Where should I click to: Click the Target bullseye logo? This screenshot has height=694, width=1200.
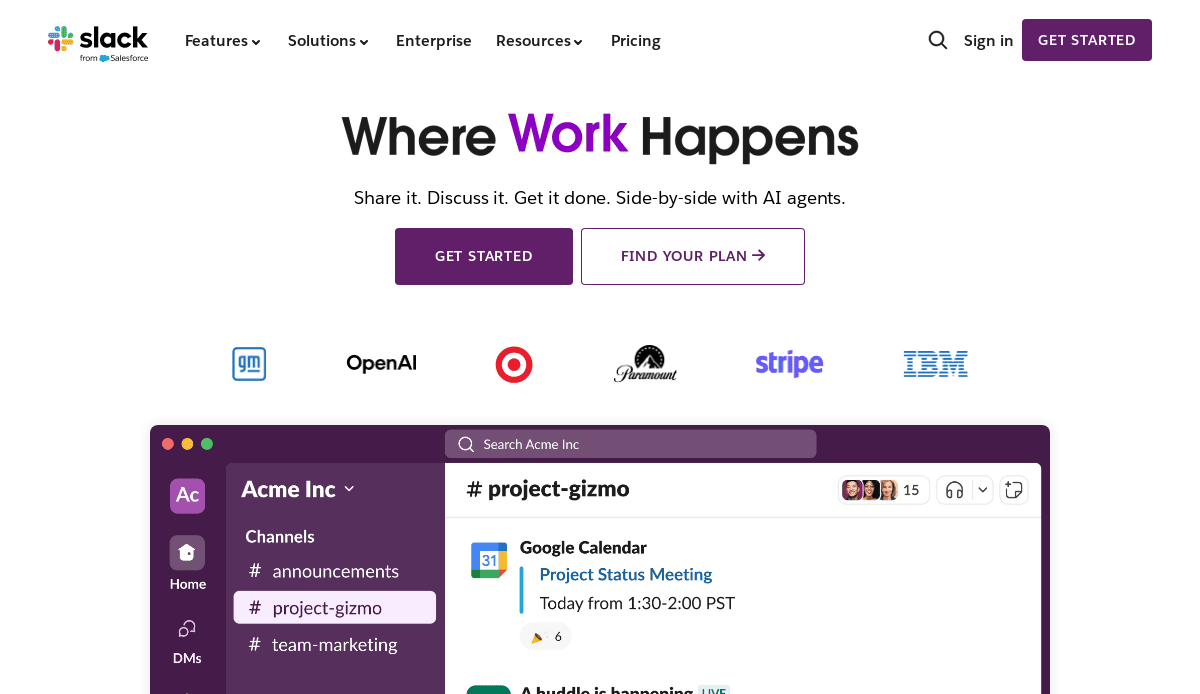coord(514,364)
